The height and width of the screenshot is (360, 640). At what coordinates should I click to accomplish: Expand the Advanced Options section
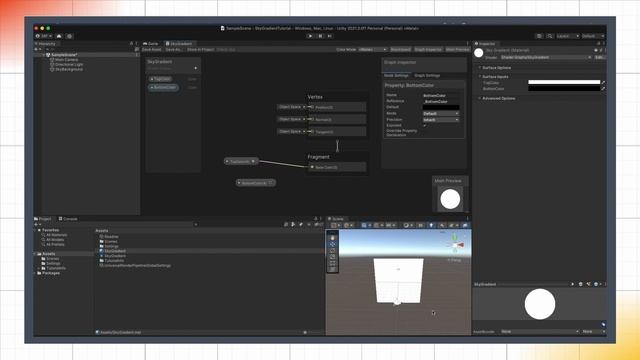498,98
